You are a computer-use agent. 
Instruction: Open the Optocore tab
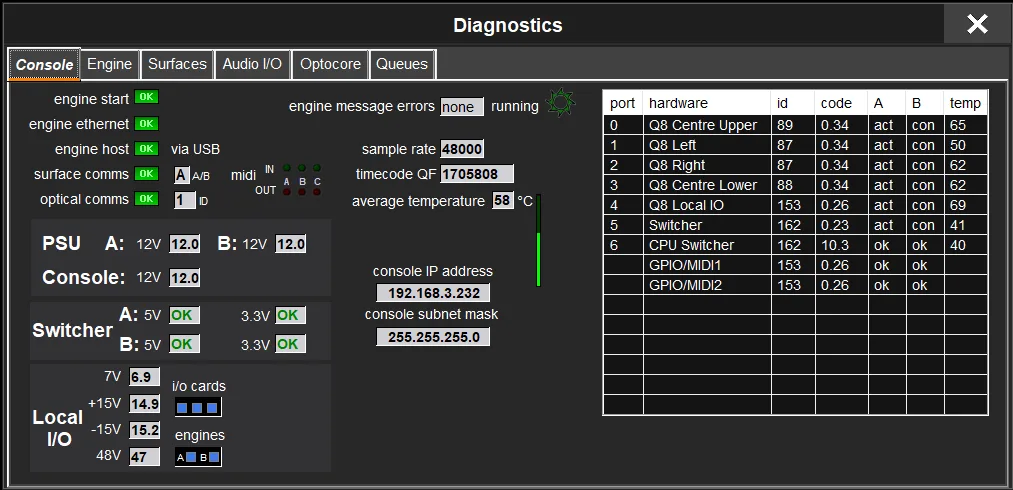pos(330,64)
